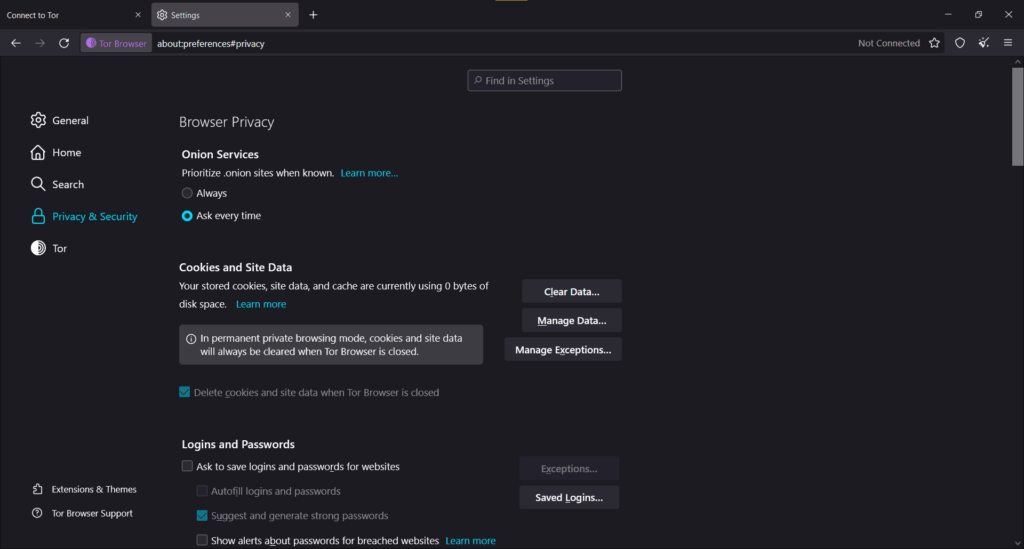
Task: Open a new tab with plus button
Action: (x=313, y=15)
